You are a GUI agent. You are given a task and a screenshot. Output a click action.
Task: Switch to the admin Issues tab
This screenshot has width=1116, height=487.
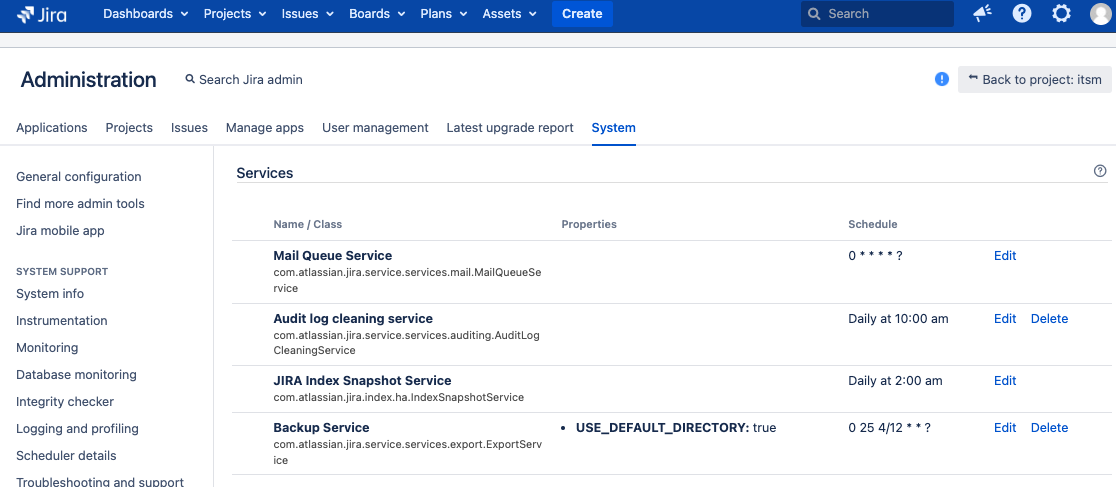pyautogui.click(x=189, y=127)
